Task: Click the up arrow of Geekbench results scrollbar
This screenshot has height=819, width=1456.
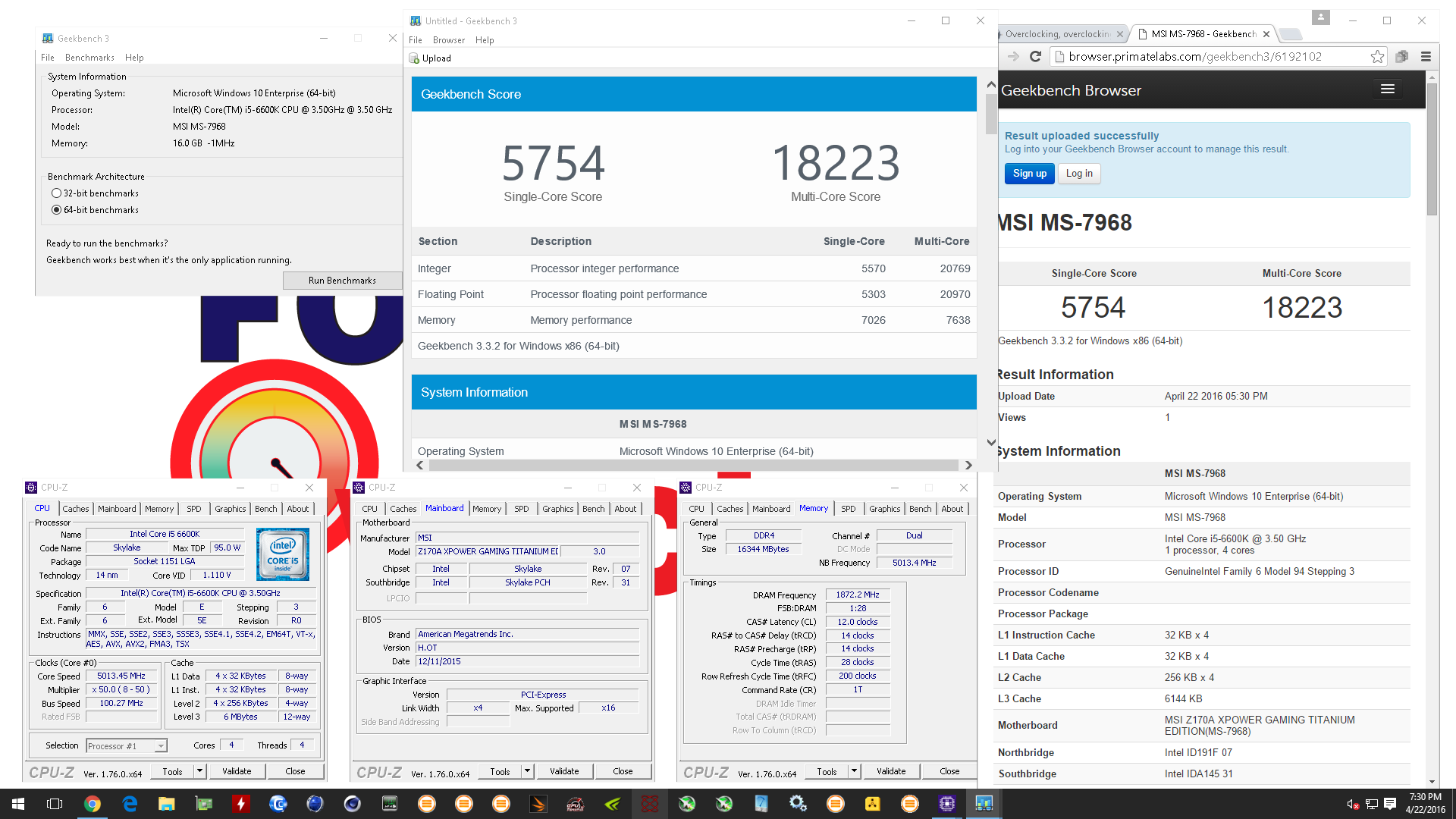Action: click(x=991, y=85)
